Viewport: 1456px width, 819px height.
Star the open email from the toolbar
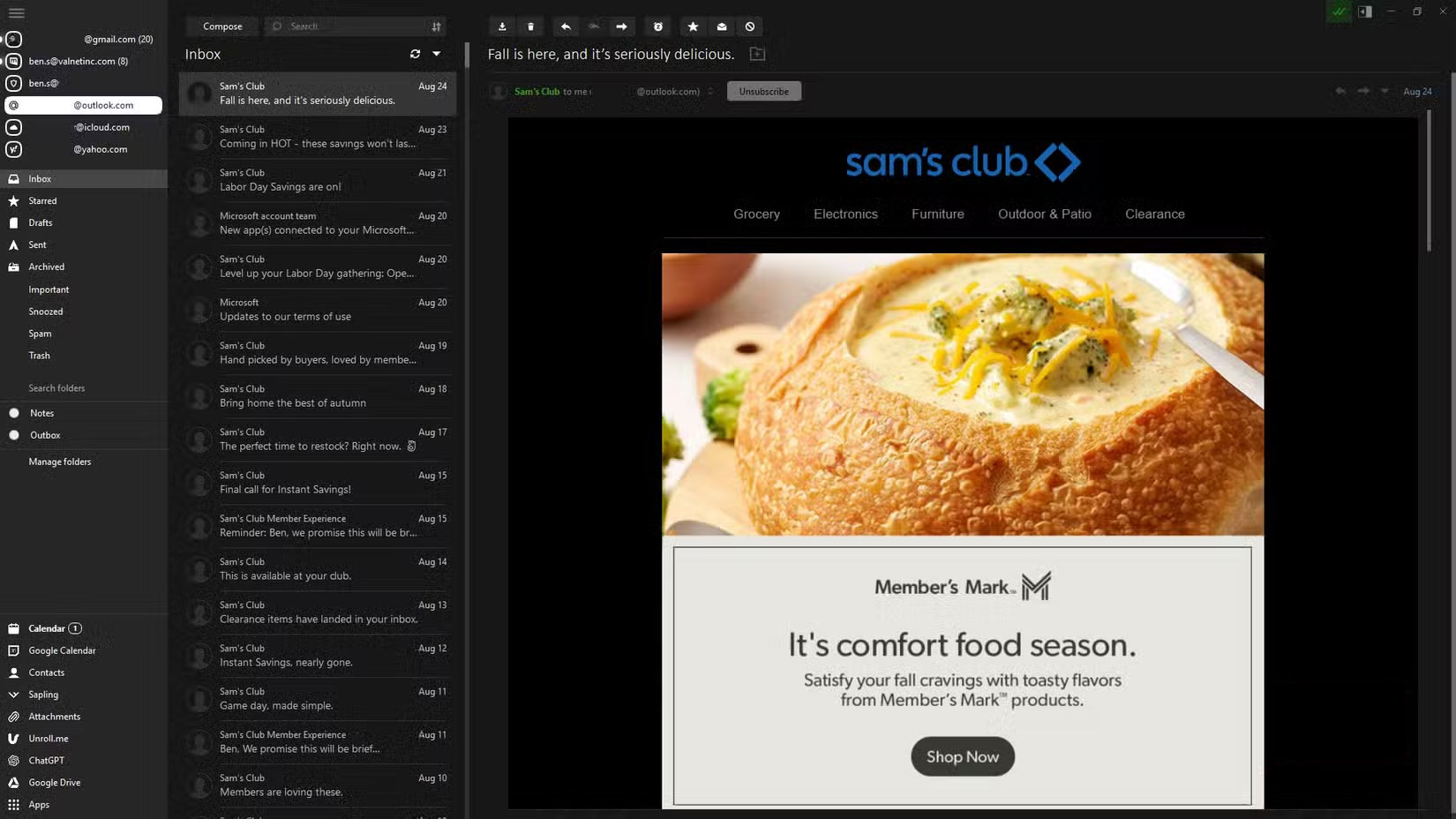coord(693,26)
